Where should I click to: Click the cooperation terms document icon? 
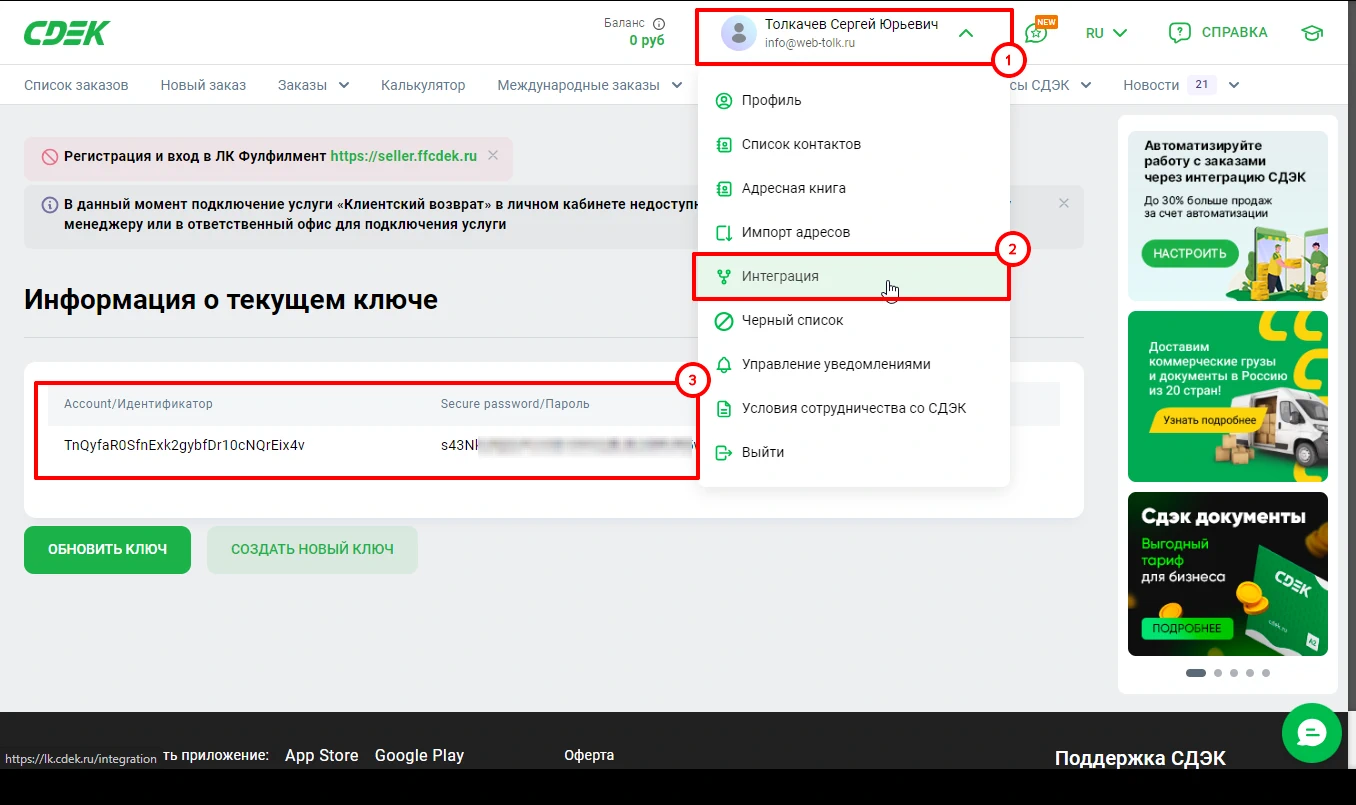click(724, 408)
